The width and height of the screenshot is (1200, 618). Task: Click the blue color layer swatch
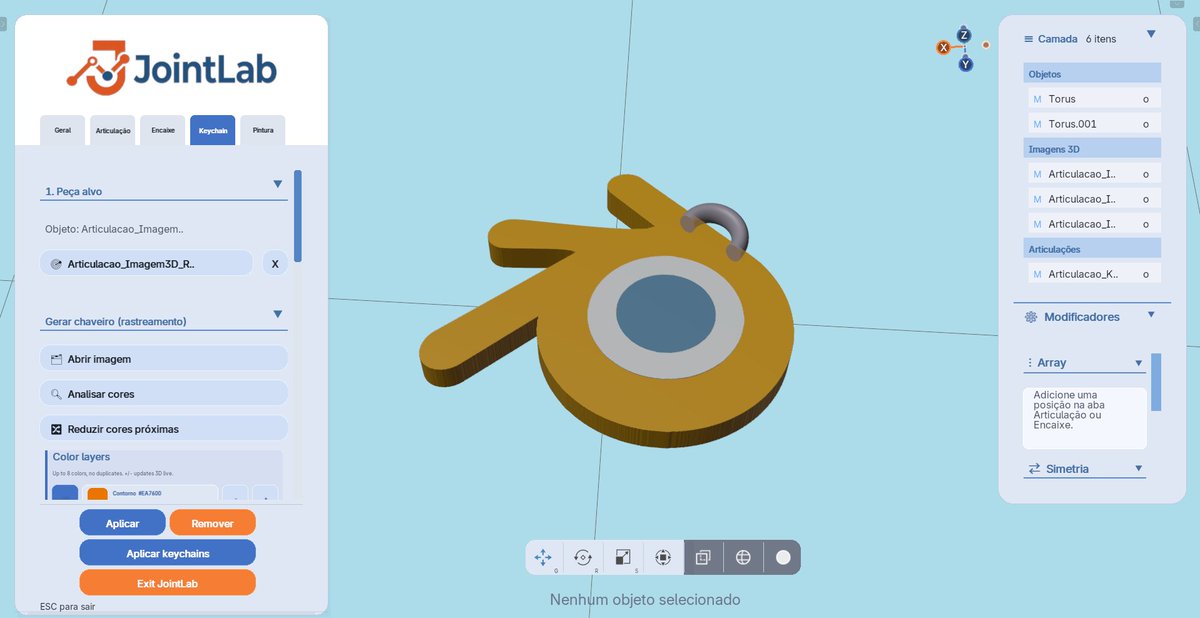(64, 493)
